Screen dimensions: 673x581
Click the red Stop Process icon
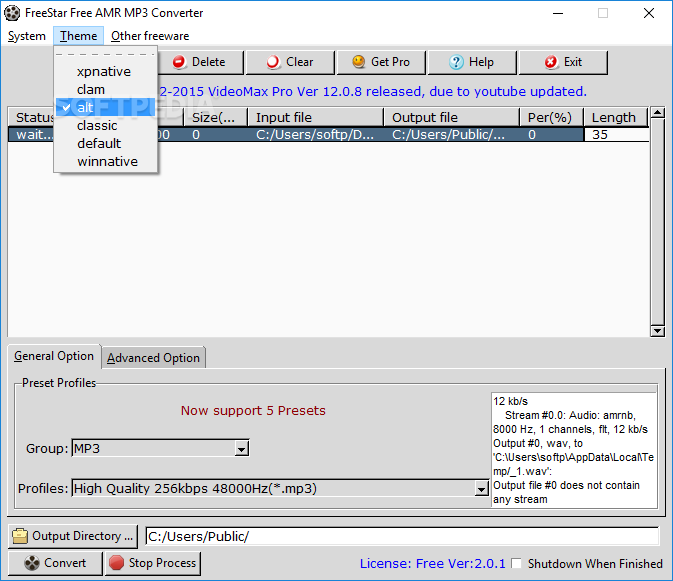(116, 563)
